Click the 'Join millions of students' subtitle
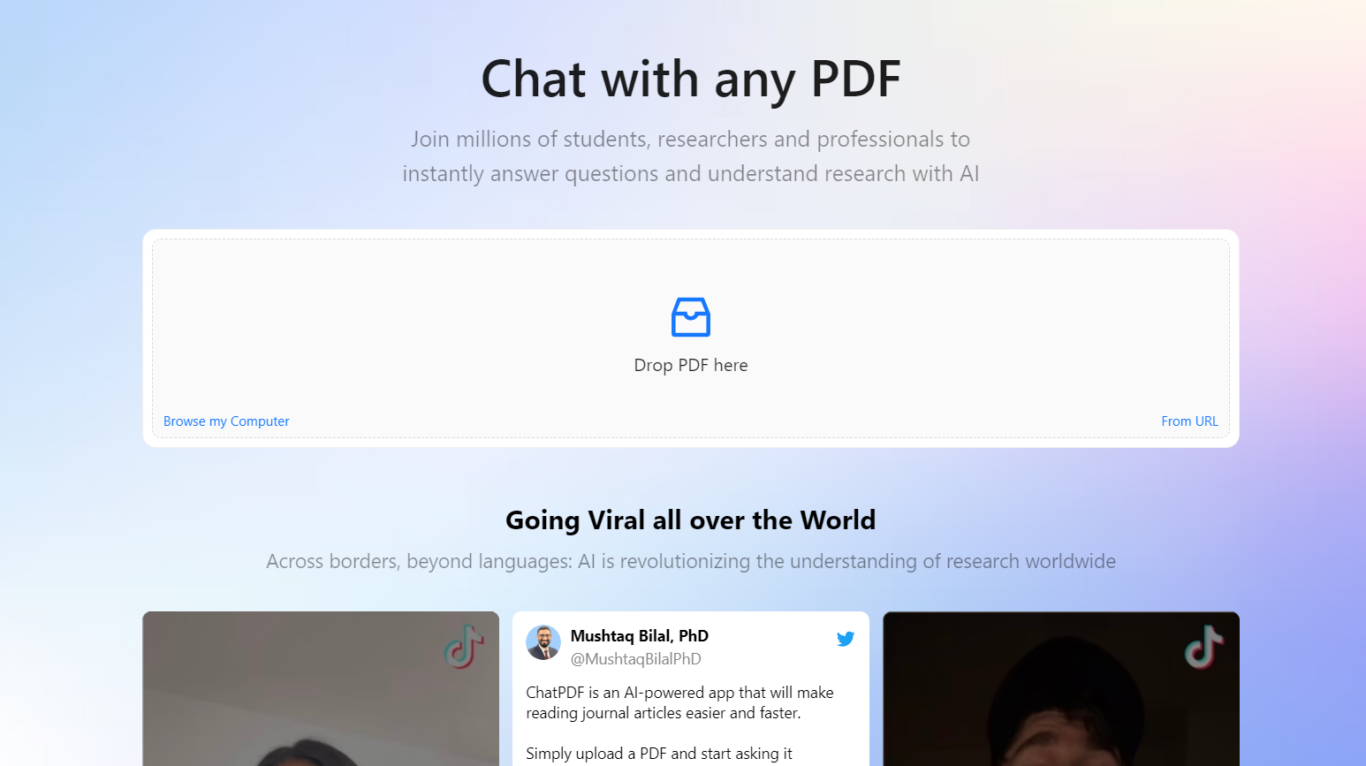Screen dimensions: 1366x766 click(x=690, y=139)
